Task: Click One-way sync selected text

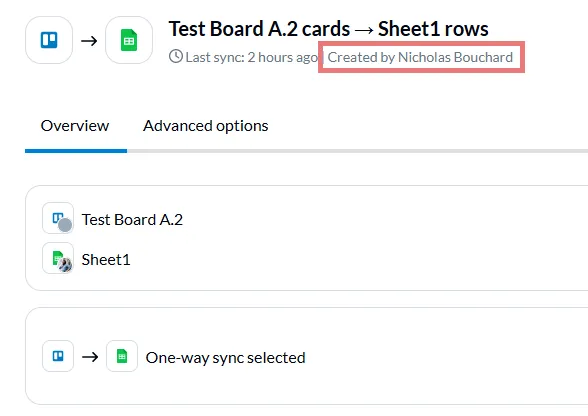Action: [225, 358]
